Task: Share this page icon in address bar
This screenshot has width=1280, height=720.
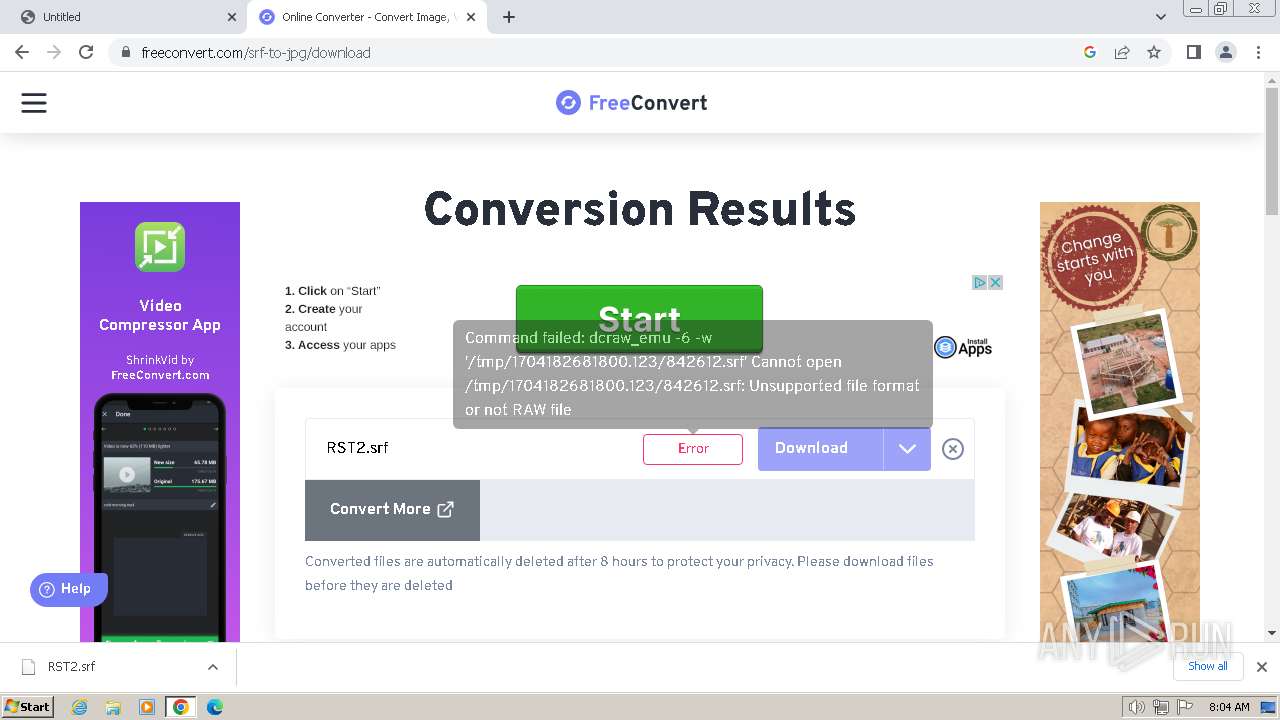Action: 1122,52
